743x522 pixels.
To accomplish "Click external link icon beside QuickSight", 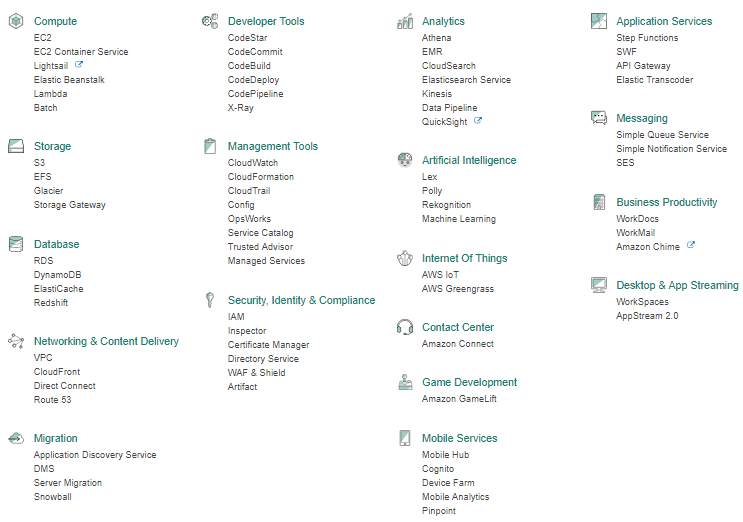I will tap(478, 120).
